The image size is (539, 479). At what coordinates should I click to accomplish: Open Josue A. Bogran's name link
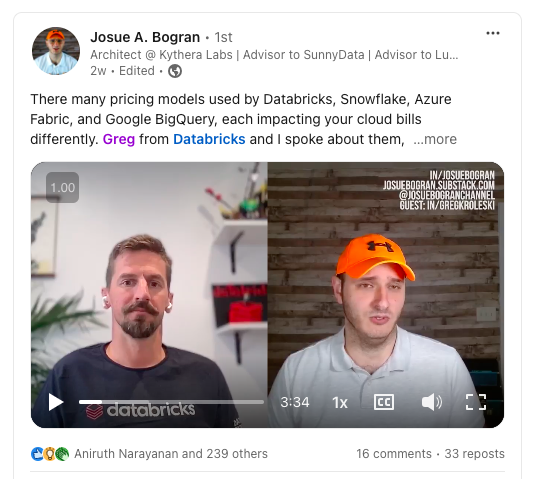pos(145,37)
